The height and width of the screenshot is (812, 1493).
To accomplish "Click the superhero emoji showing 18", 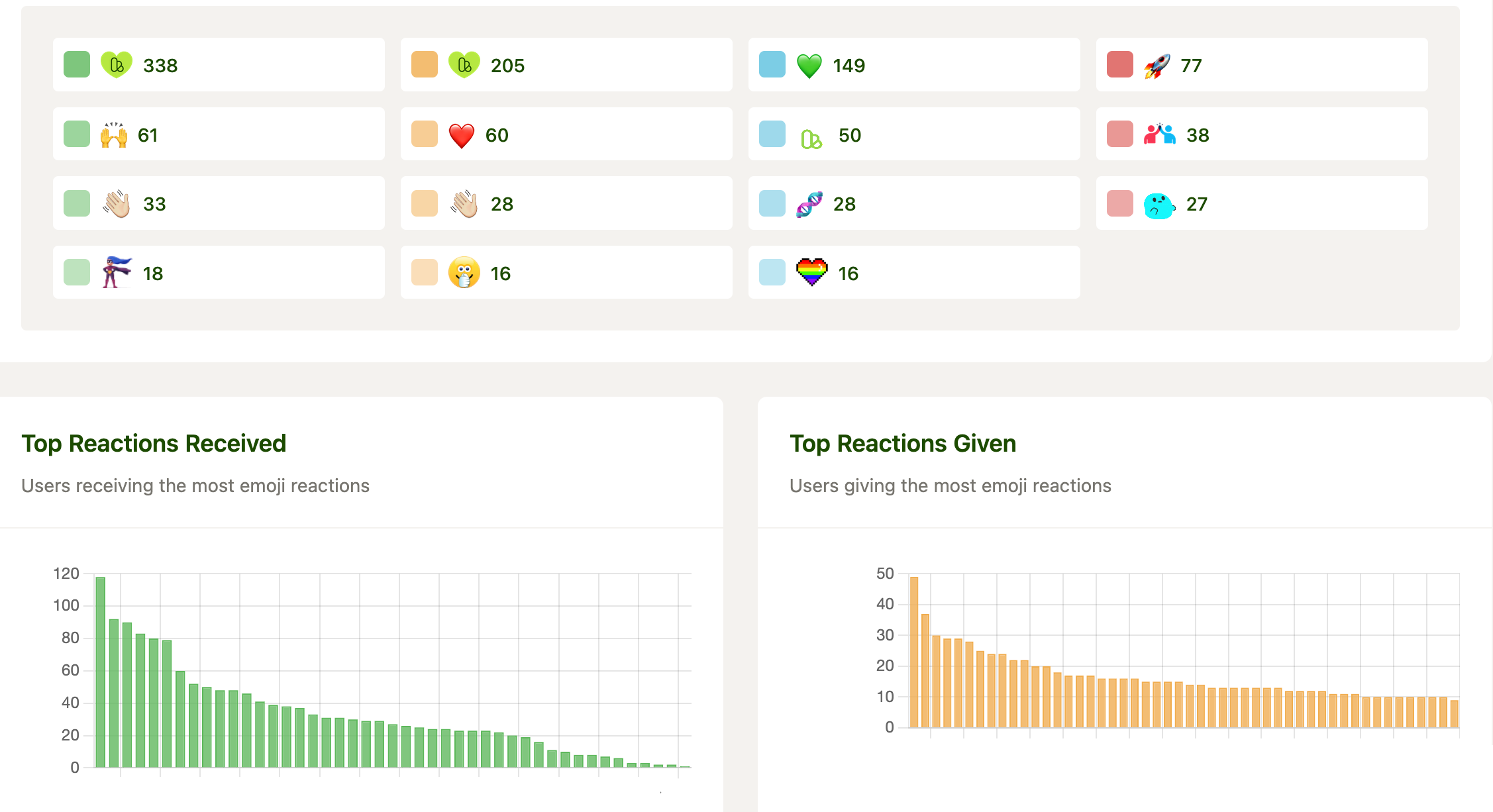I will [x=117, y=272].
